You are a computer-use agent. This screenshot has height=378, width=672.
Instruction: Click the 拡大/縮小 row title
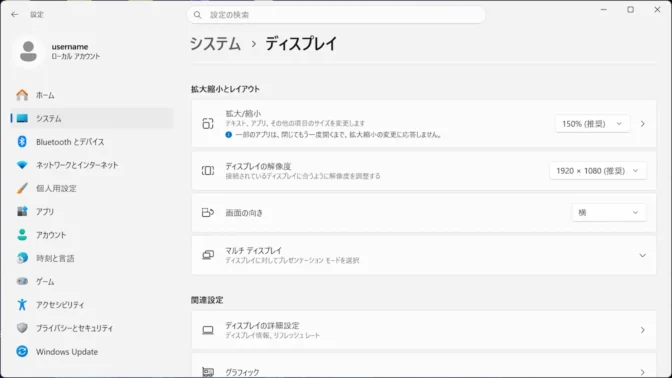[243, 114]
